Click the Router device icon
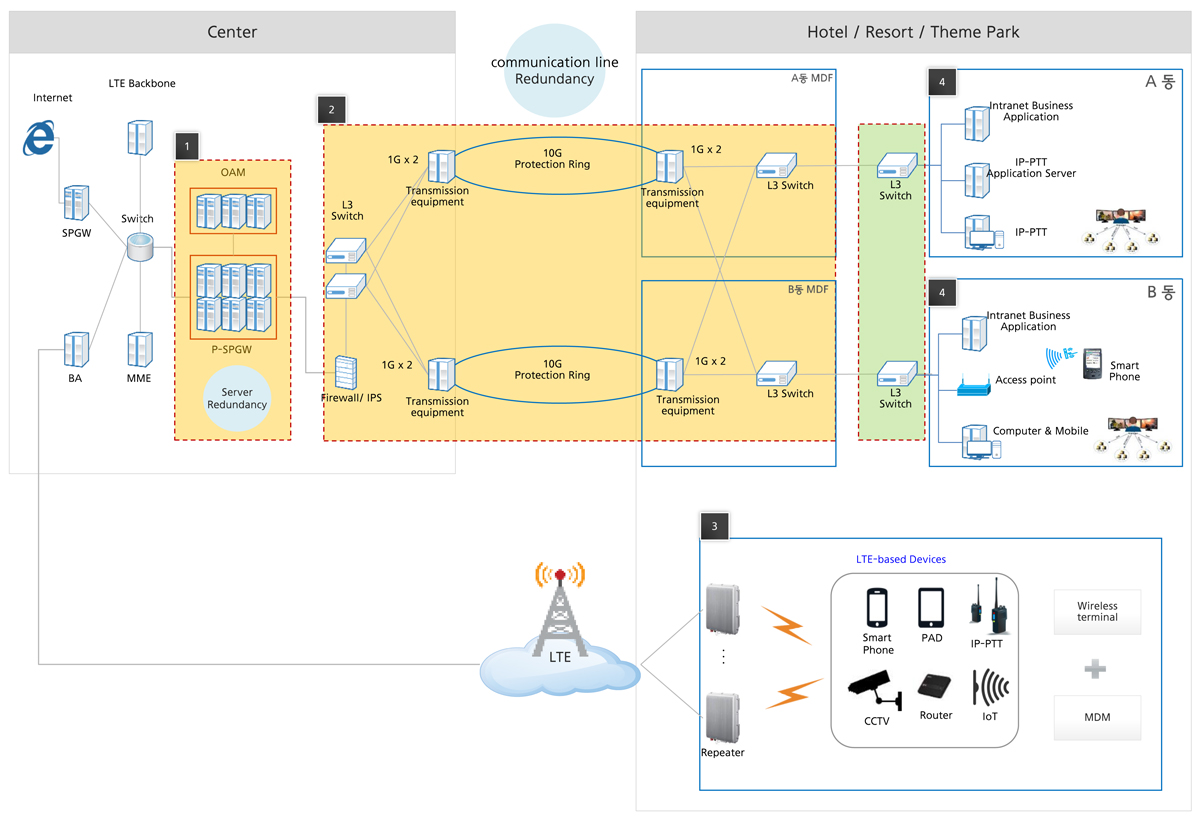1200x816 pixels. pos(936,688)
